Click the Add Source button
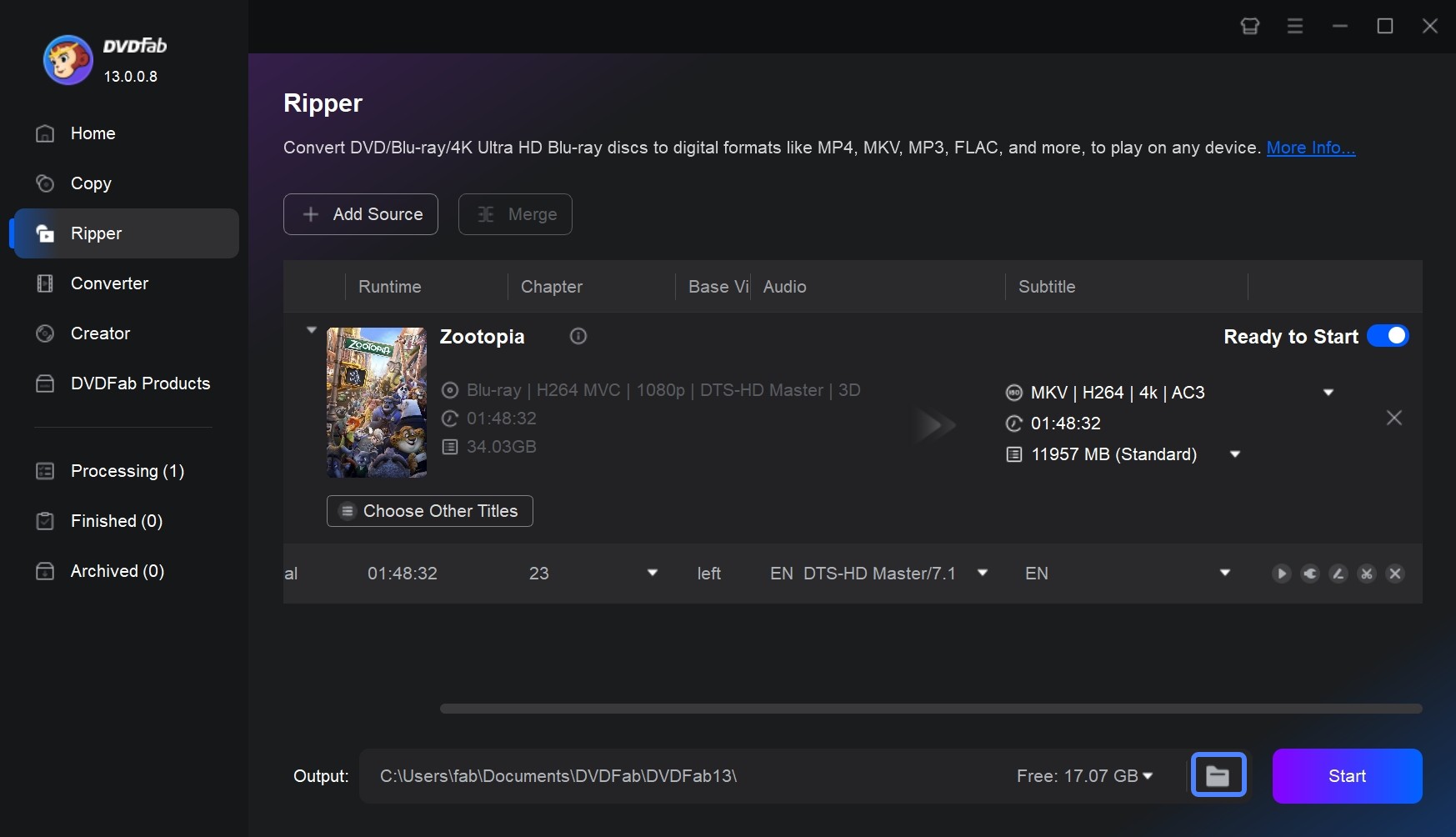The image size is (1456, 837). (x=360, y=214)
